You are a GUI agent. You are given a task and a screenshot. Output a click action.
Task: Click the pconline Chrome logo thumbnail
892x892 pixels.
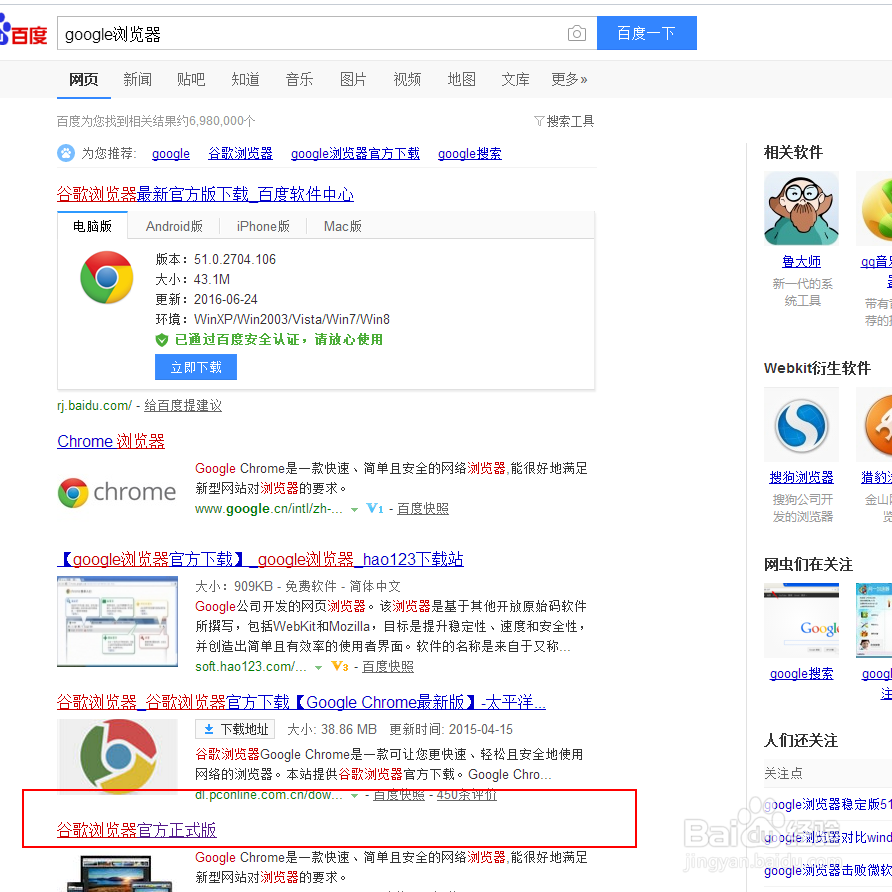117,756
